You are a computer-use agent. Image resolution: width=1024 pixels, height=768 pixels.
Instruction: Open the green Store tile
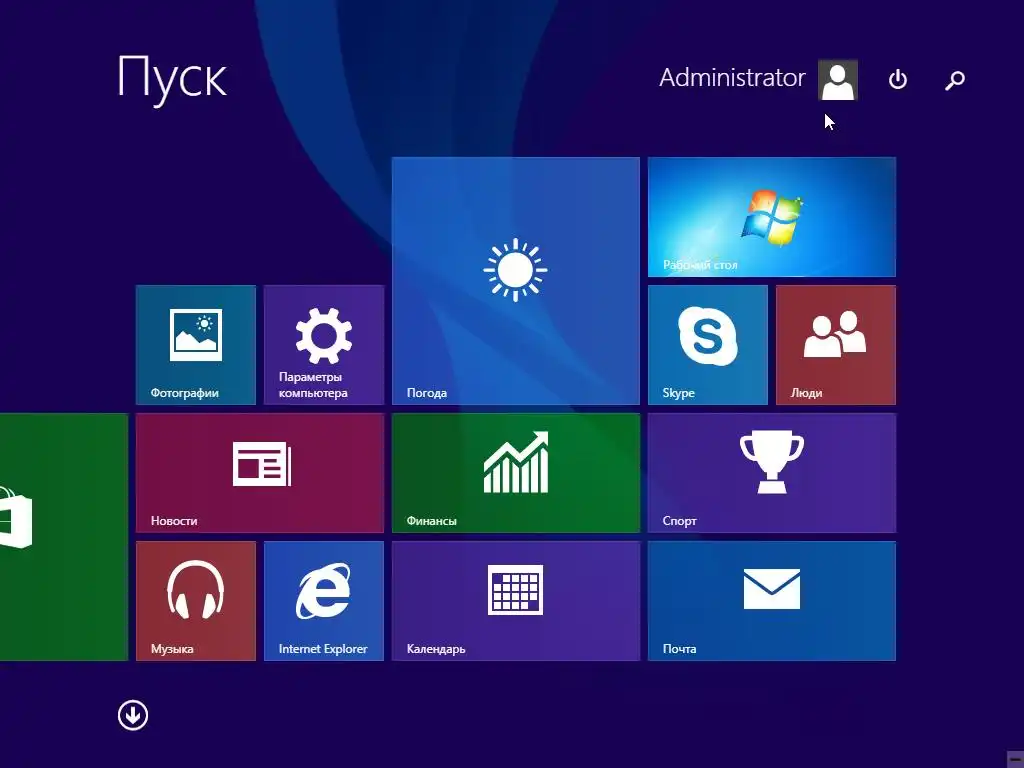pyautogui.click(x=64, y=537)
